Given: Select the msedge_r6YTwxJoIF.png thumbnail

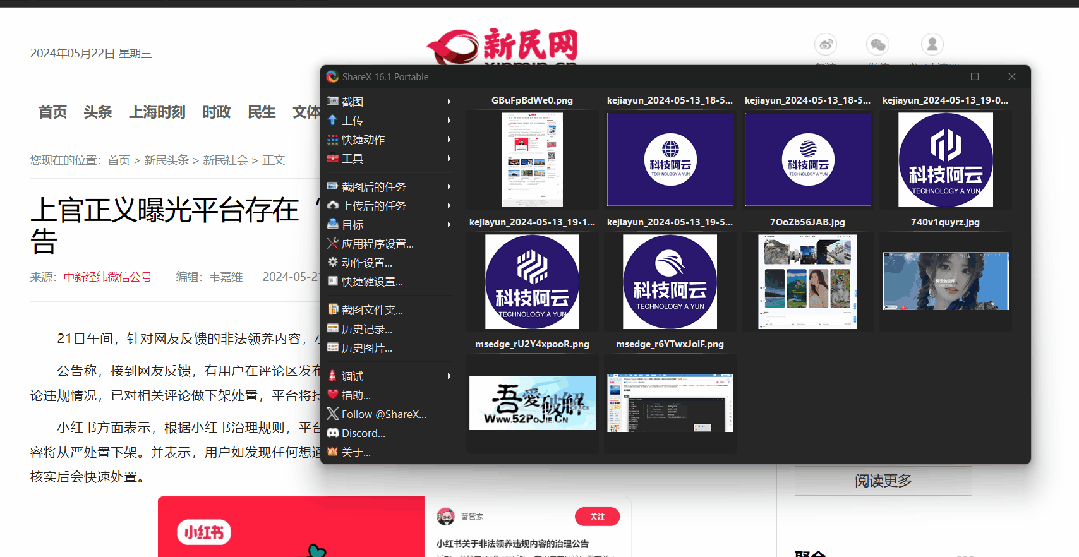Looking at the screenshot, I should pyautogui.click(x=670, y=403).
